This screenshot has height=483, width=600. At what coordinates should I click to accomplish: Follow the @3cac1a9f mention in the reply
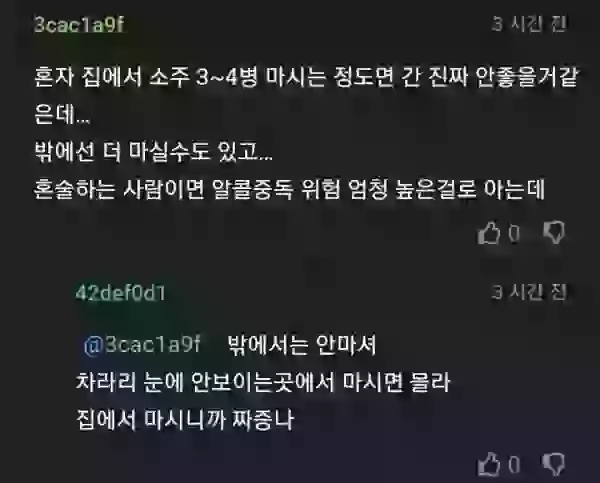pyautogui.click(x=142, y=344)
